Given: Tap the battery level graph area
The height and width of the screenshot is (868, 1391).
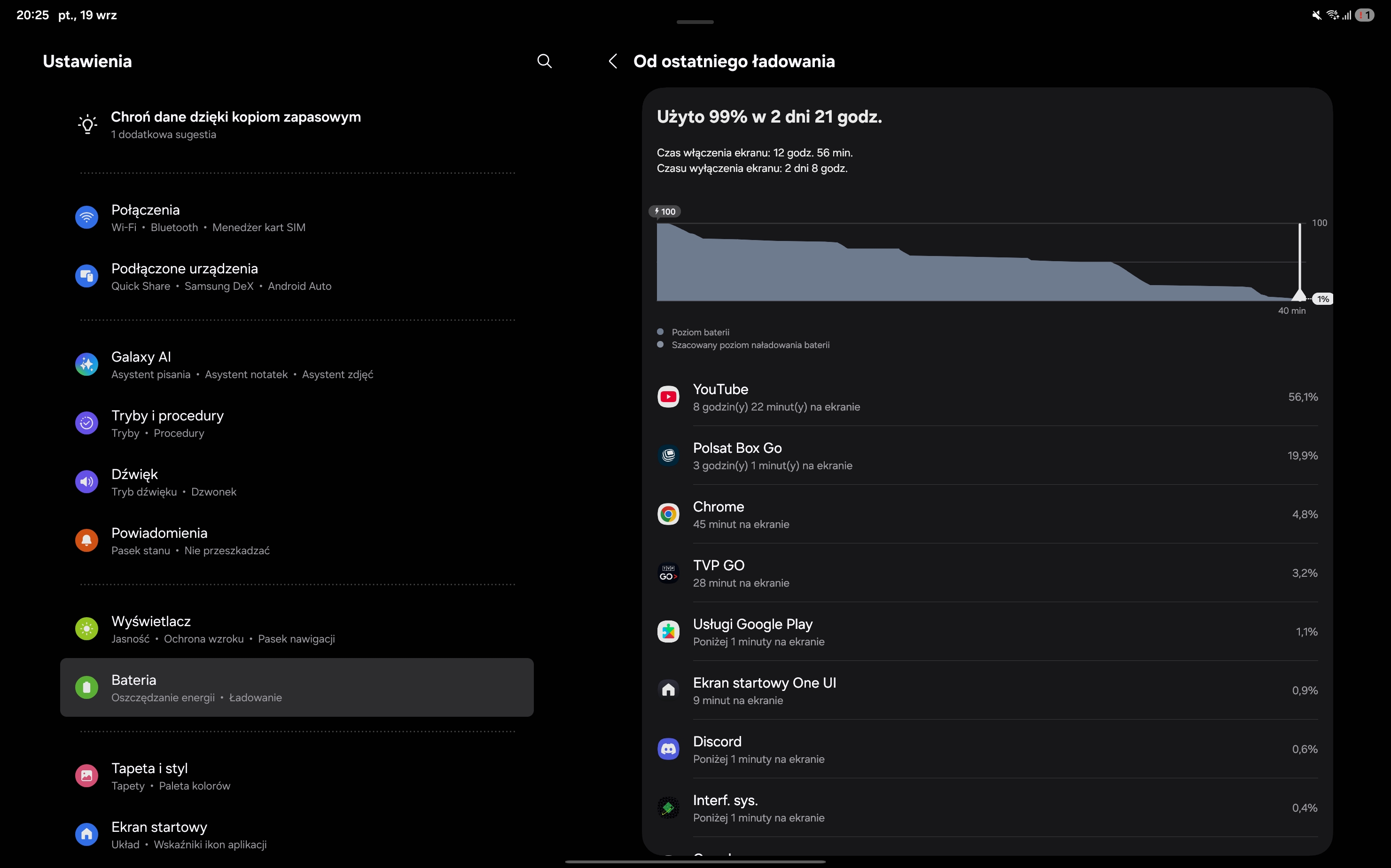Looking at the screenshot, I should point(977,276).
